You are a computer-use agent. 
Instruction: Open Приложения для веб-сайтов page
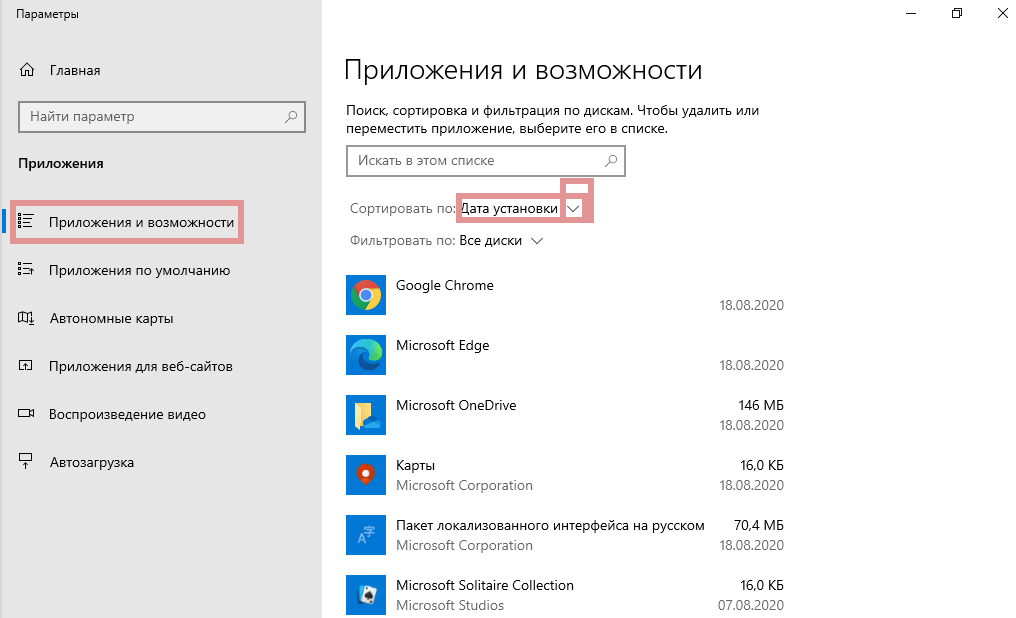pos(140,366)
